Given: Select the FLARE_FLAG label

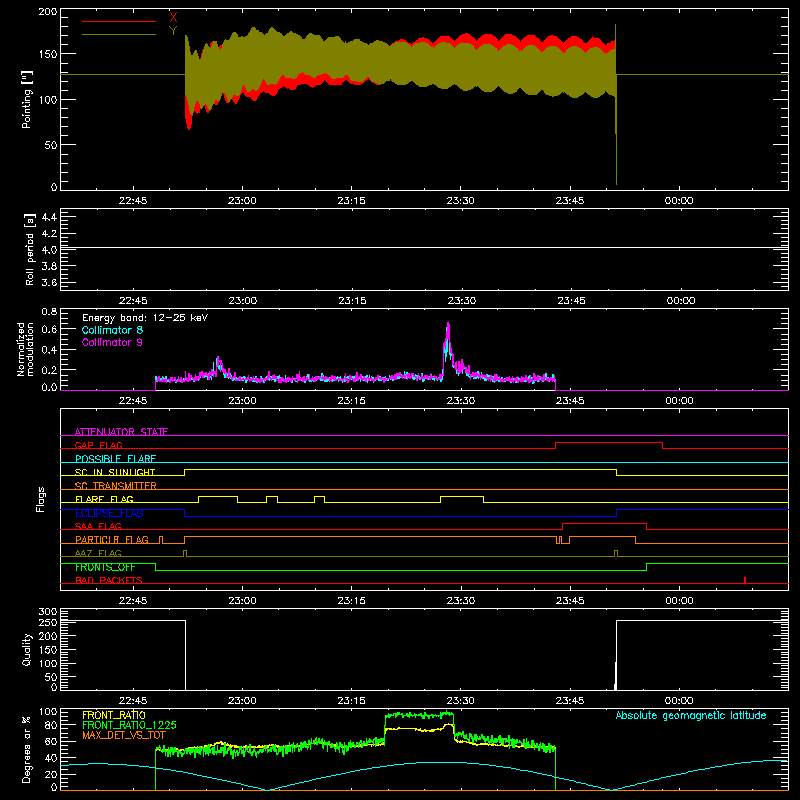Looking at the screenshot, I should click(x=104, y=499).
